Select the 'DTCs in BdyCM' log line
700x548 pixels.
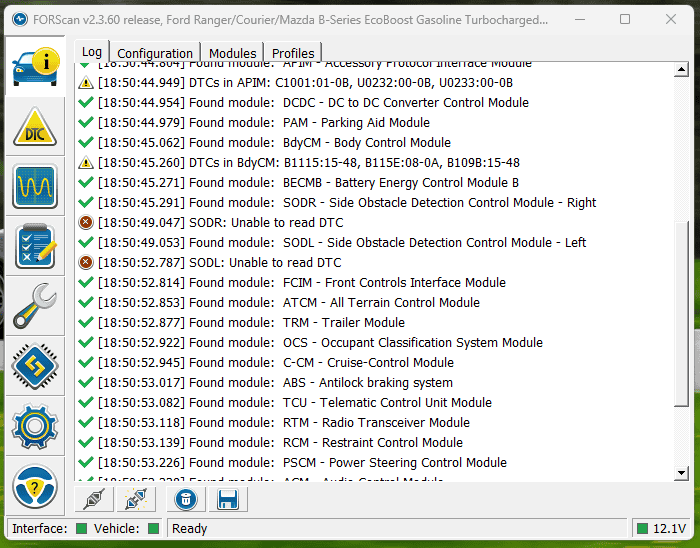coord(309,163)
